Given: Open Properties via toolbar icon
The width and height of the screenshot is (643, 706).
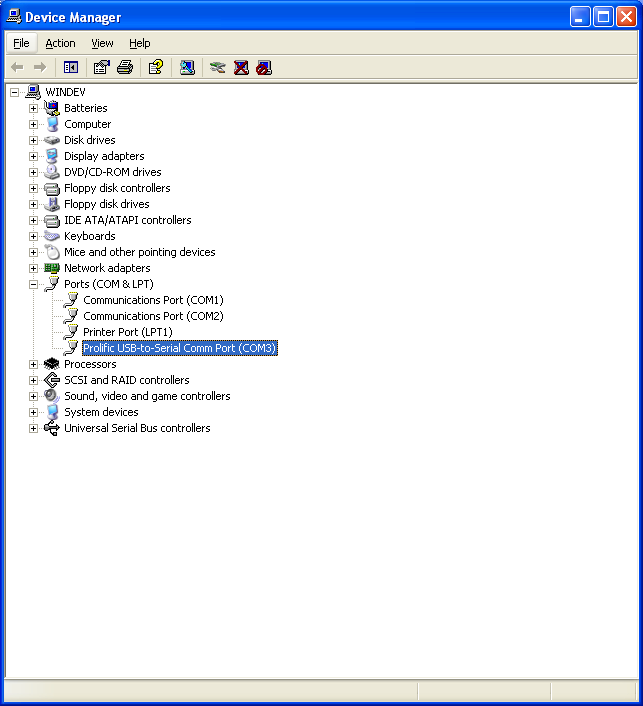Looking at the screenshot, I should pyautogui.click(x=101, y=68).
